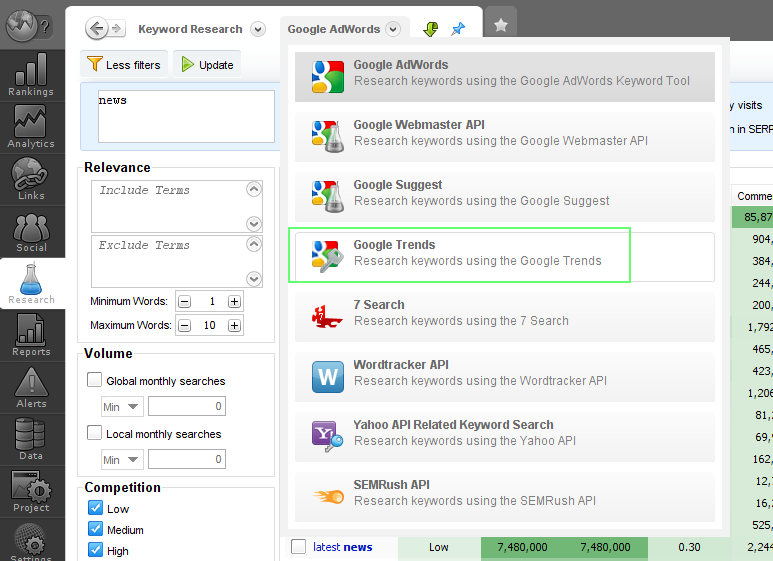Click the Include Terms field
The height and width of the screenshot is (561, 773).
point(168,206)
